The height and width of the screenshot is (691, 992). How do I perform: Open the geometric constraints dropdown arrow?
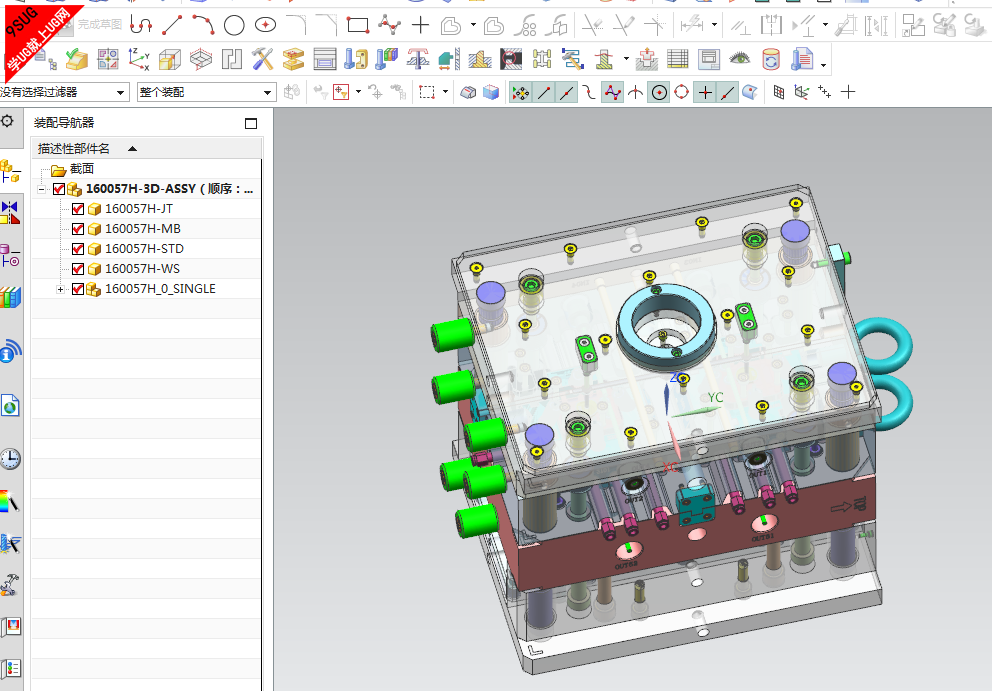(825, 25)
